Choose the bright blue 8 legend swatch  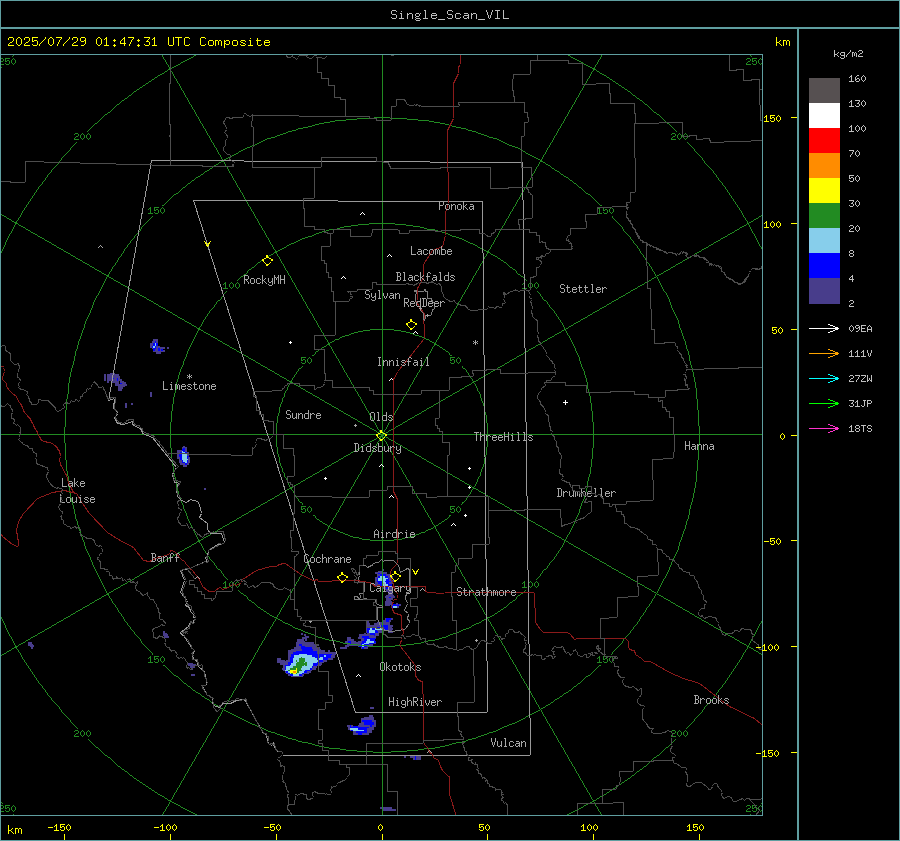824,266
